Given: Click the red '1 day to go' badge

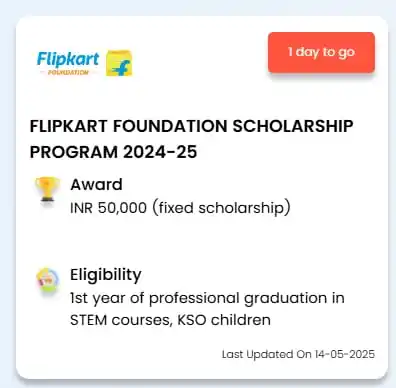Looking at the screenshot, I should pyautogui.click(x=321, y=52).
